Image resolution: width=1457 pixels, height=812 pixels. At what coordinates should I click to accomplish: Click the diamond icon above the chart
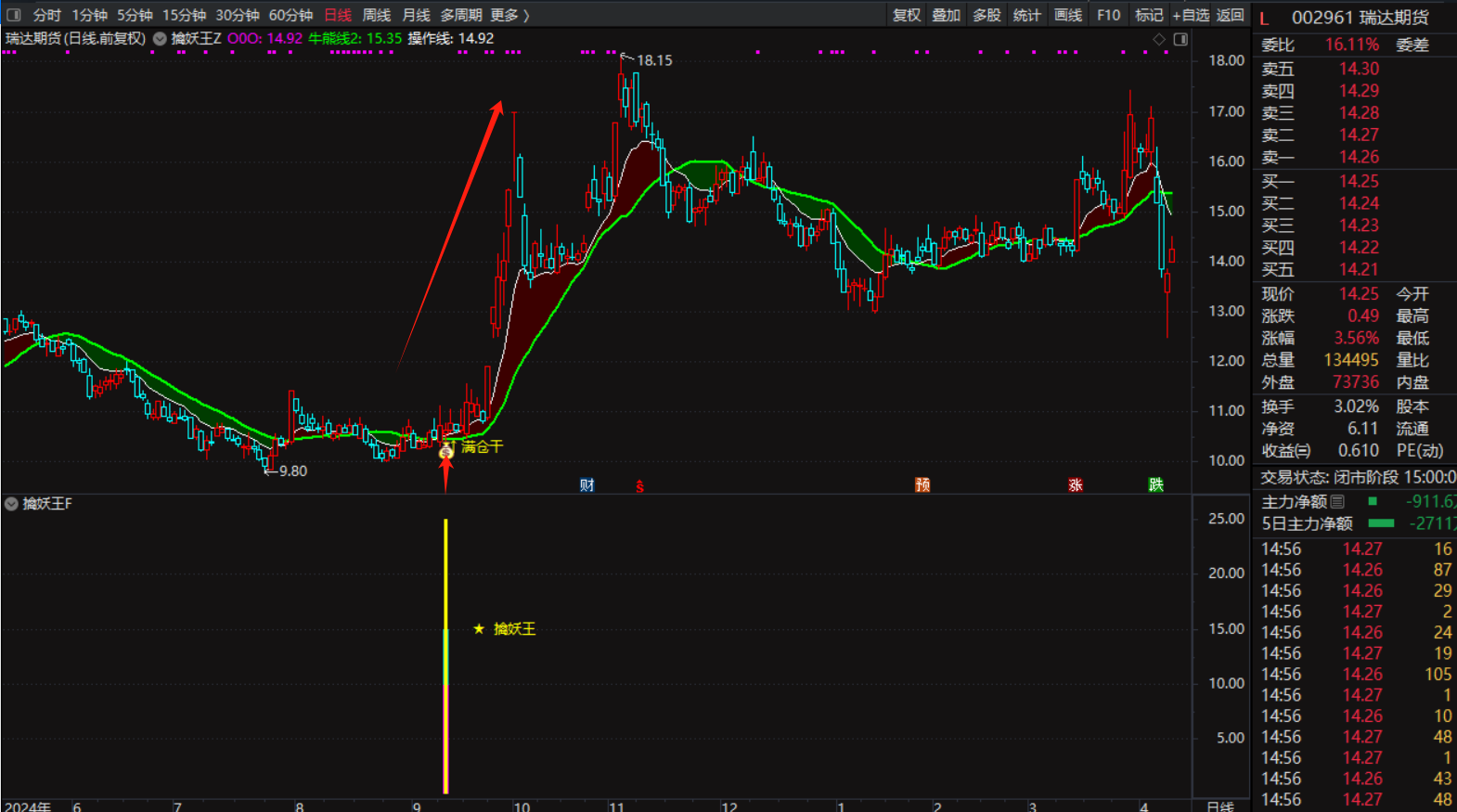click(1158, 39)
